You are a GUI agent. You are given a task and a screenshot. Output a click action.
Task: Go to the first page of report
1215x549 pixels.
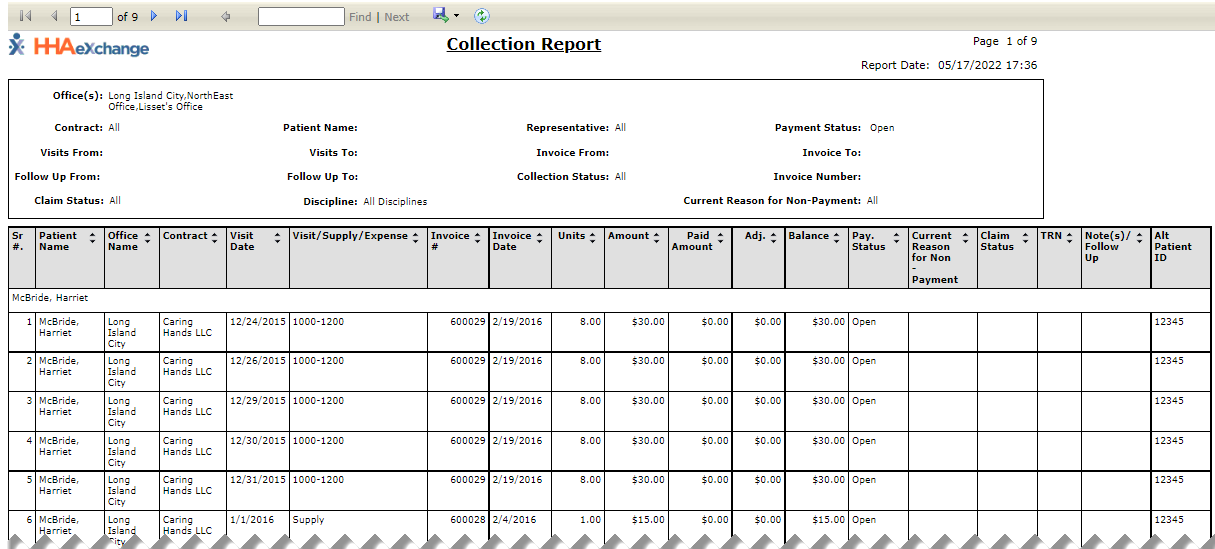(x=26, y=16)
